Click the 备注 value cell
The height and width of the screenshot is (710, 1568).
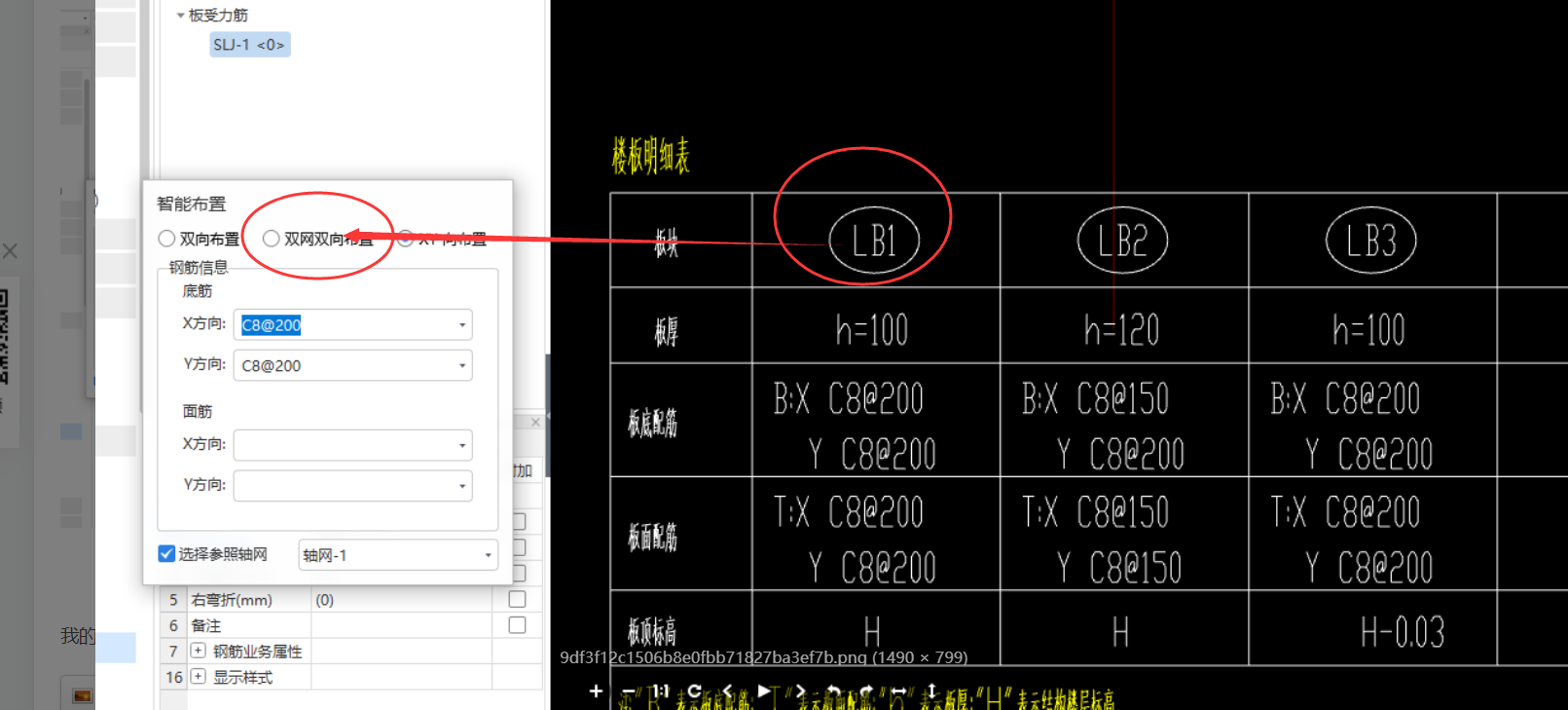click(x=401, y=625)
